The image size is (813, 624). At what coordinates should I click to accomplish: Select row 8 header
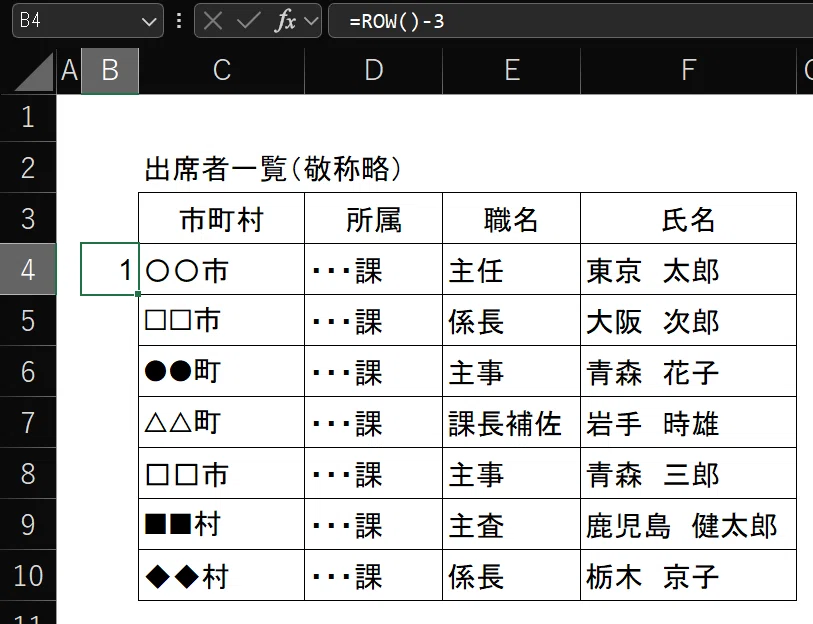pos(28,473)
